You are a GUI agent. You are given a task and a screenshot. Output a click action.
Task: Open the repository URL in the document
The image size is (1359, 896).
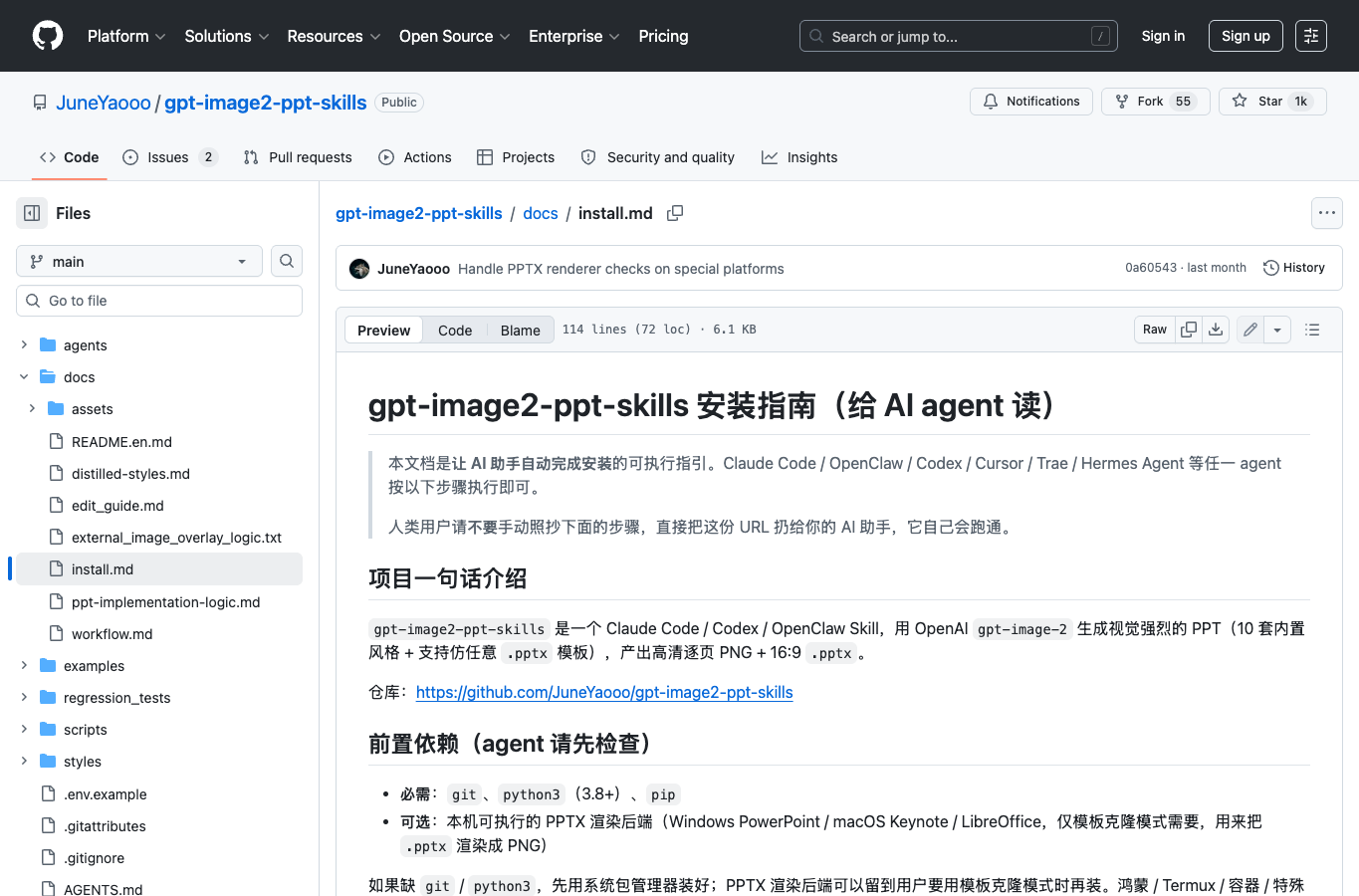[604, 692]
